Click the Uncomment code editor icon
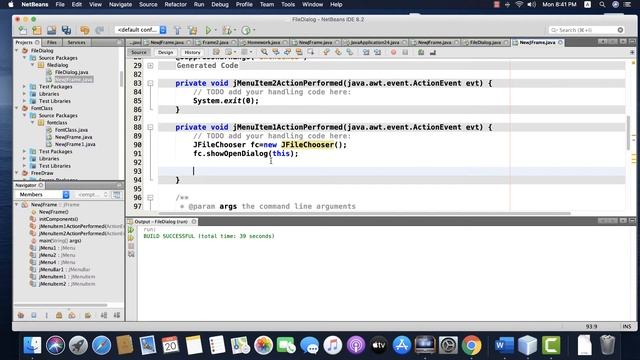This screenshot has width=640, height=360. click(433, 52)
